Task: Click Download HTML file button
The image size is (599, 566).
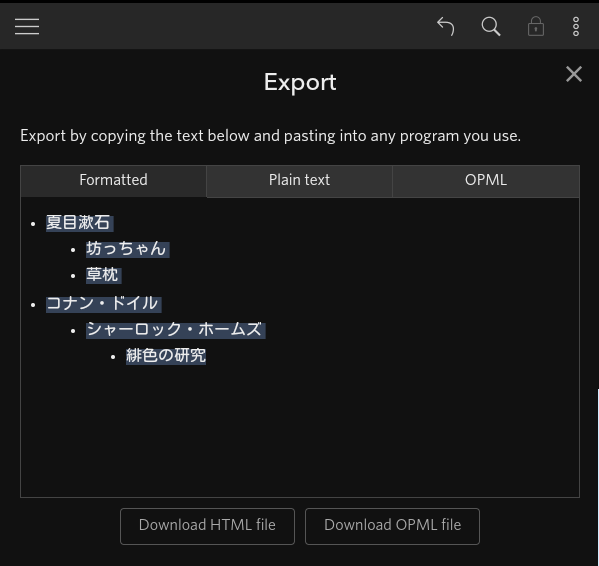Action: [x=207, y=526]
